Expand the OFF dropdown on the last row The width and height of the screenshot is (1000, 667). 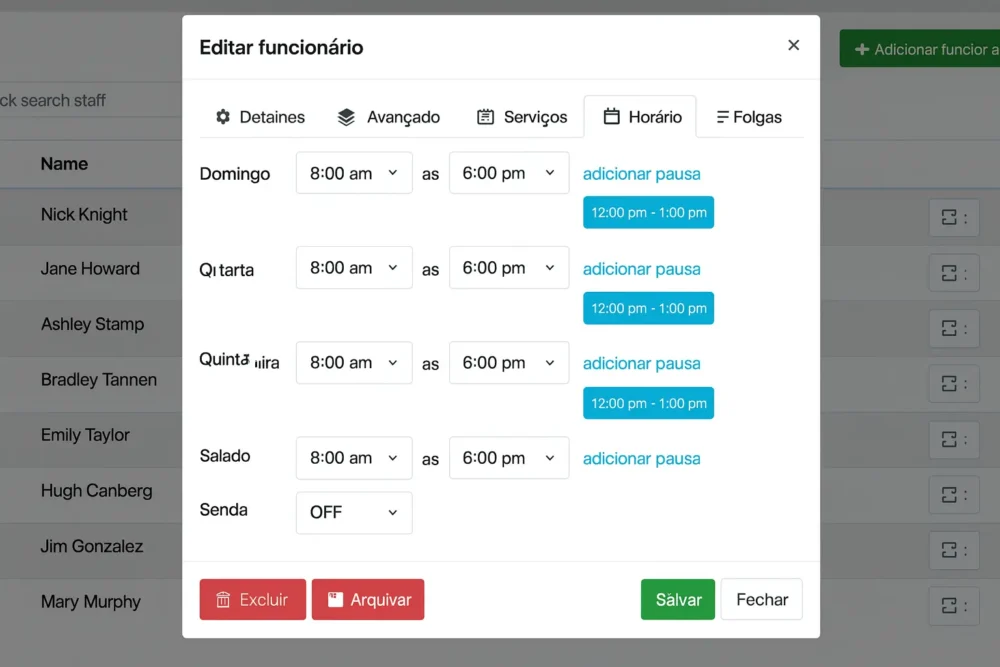point(354,512)
